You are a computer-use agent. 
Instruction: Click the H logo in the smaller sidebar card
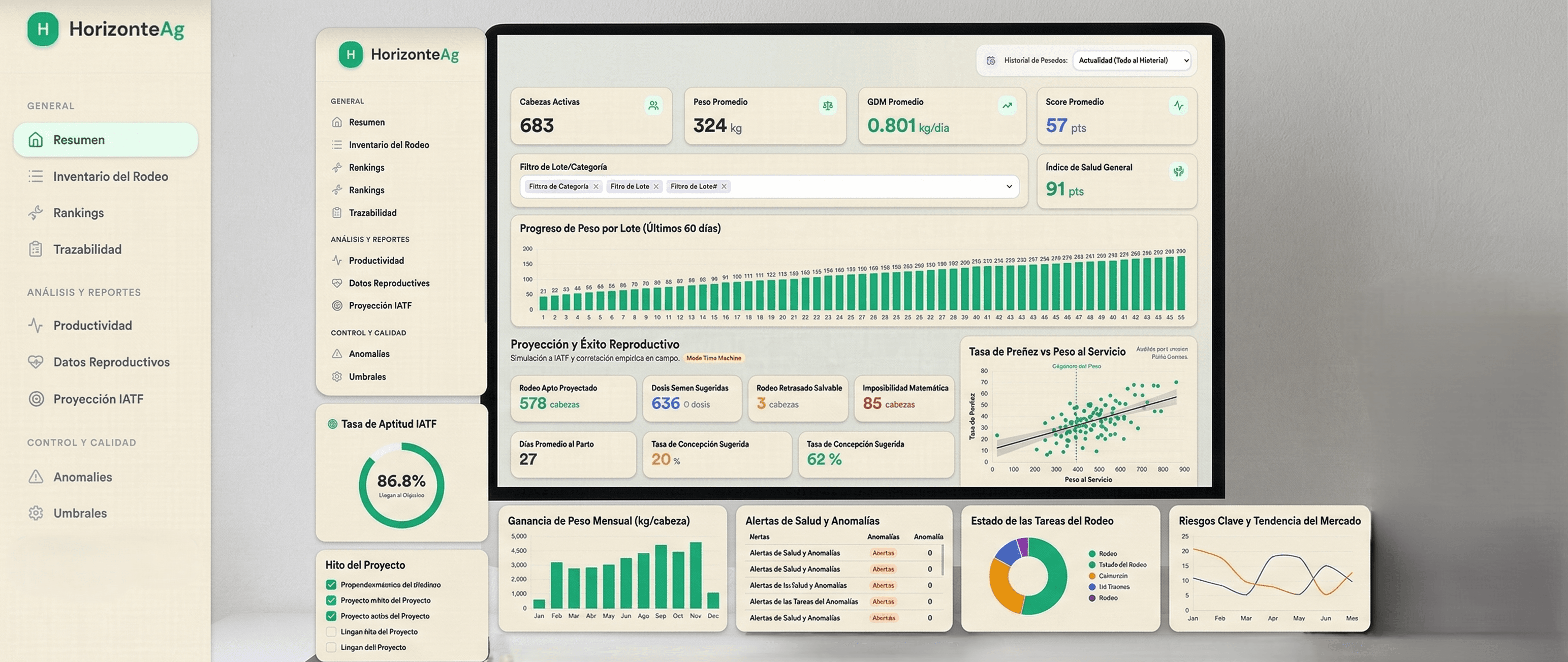pos(351,55)
